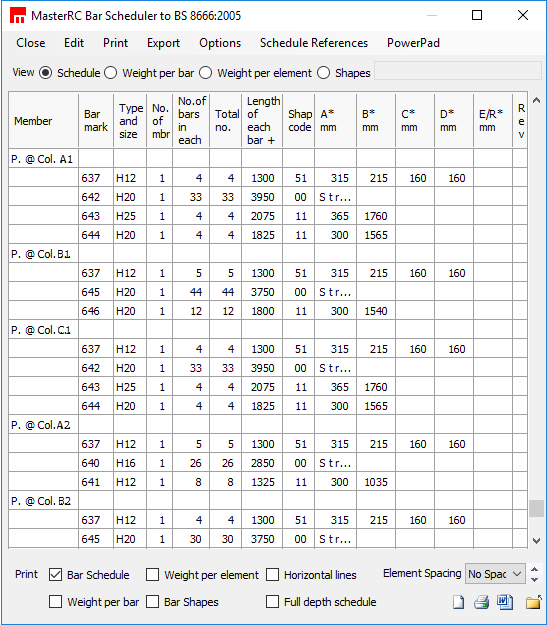Click the Length of each bar header
Screen dimensions: 547x625
(262, 121)
